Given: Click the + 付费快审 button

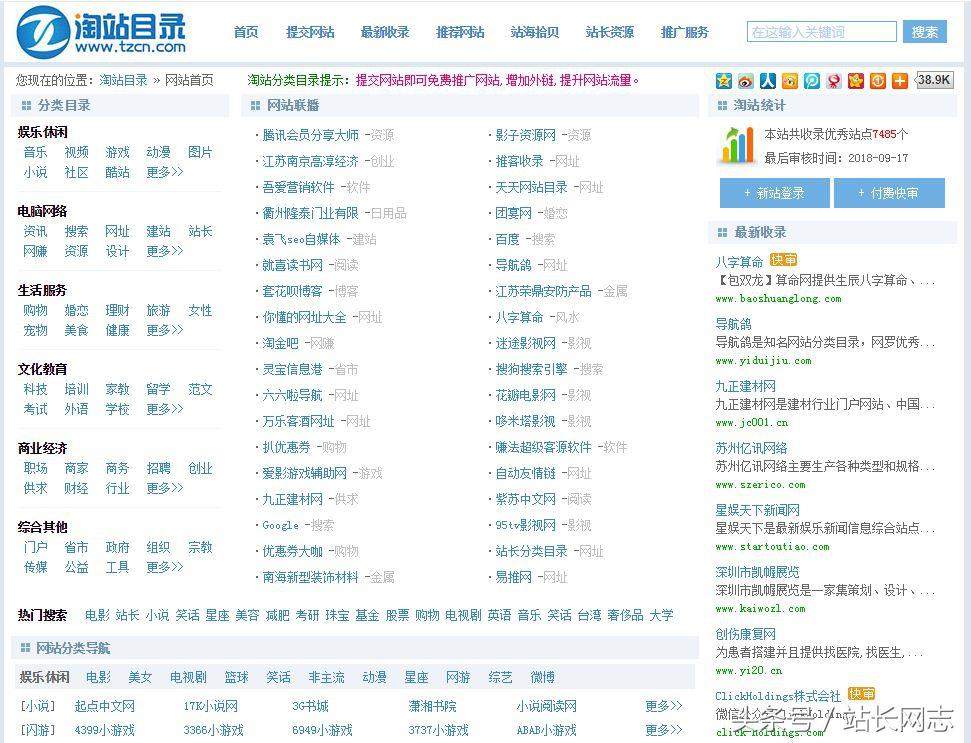Looking at the screenshot, I should tap(889, 193).
